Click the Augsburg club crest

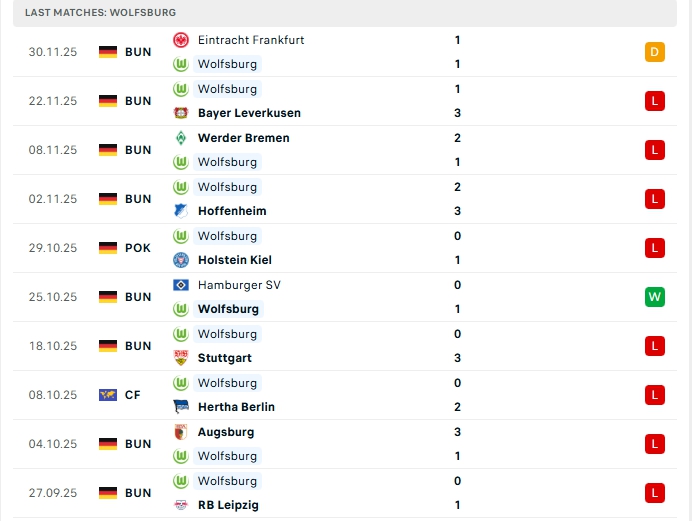[x=181, y=432]
